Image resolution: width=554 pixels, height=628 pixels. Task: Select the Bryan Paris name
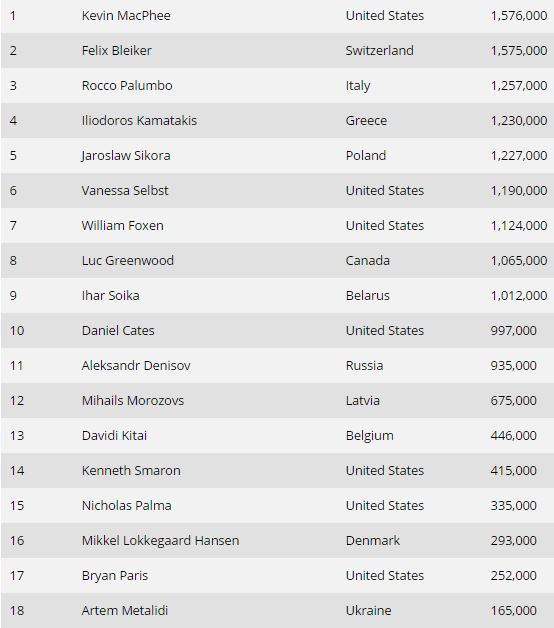(x=115, y=576)
